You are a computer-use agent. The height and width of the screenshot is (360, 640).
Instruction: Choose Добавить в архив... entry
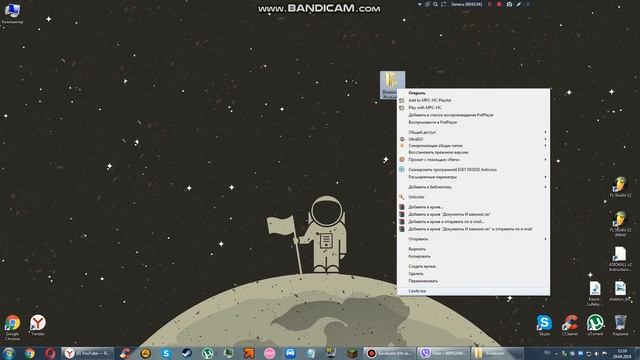click(x=473, y=207)
